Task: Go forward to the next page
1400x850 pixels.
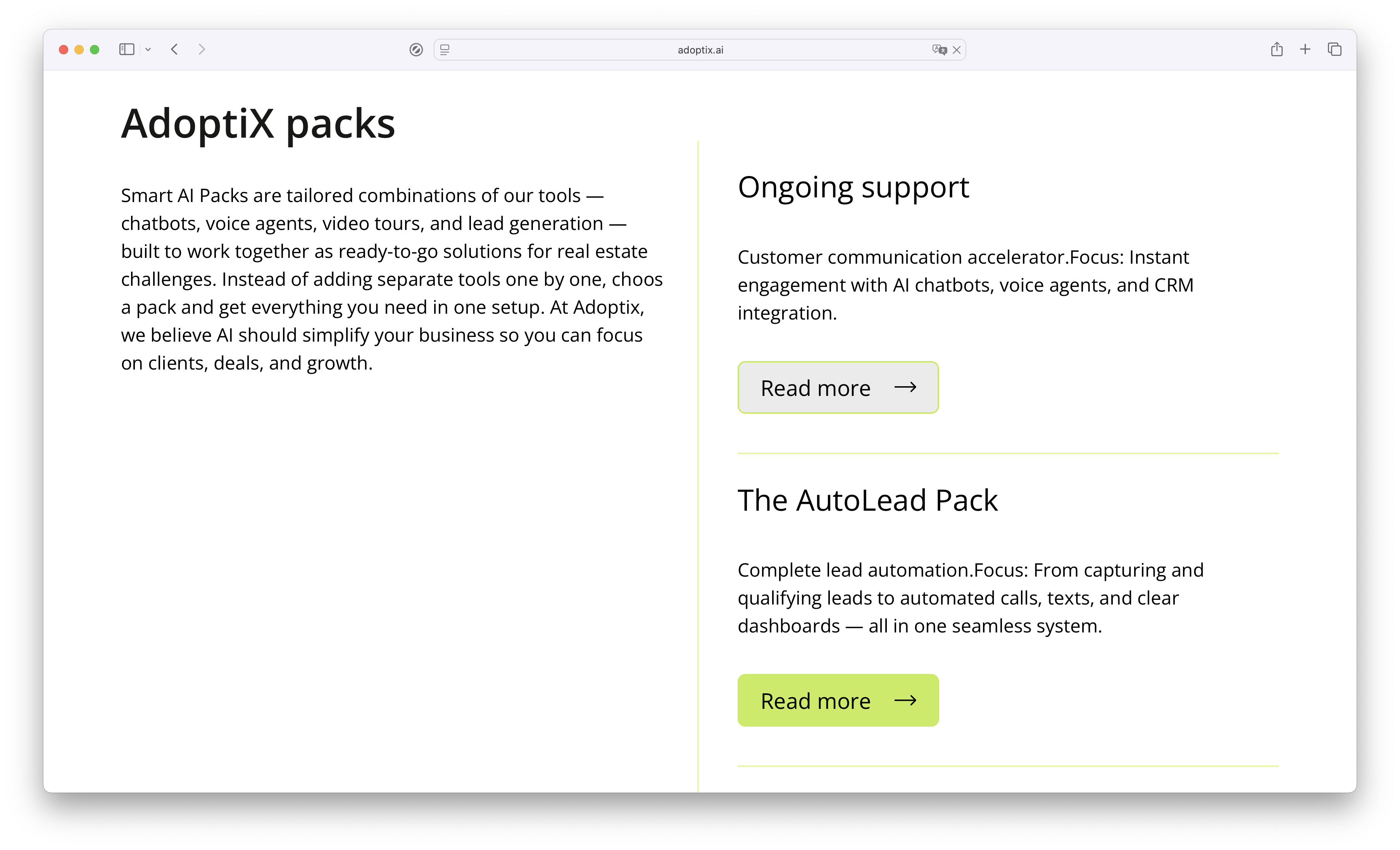Action: [x=202, y=50]
